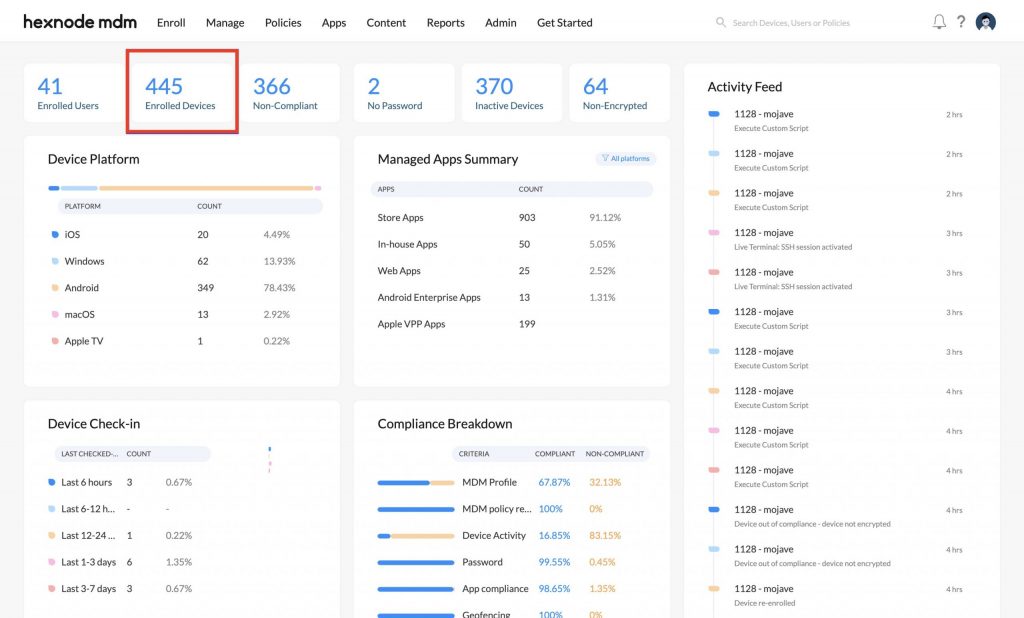Click the search magnifier icon
The height and width of the screenshot is (618, 1024).
pyautogui.click(x=720, y=22)
